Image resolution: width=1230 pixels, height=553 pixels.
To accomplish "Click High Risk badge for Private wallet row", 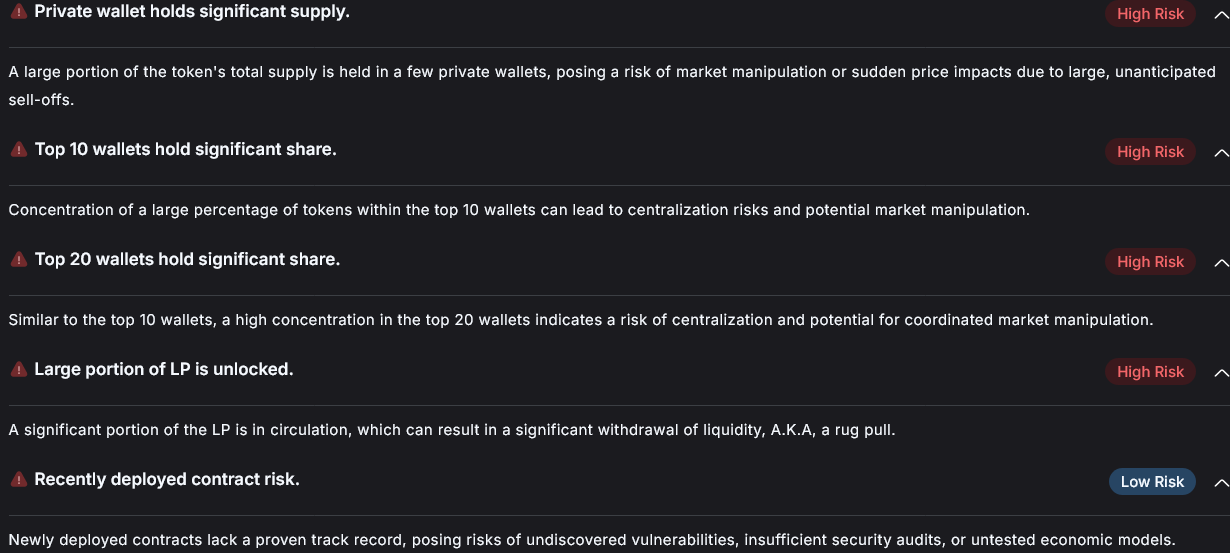I will pos(1150,14).
